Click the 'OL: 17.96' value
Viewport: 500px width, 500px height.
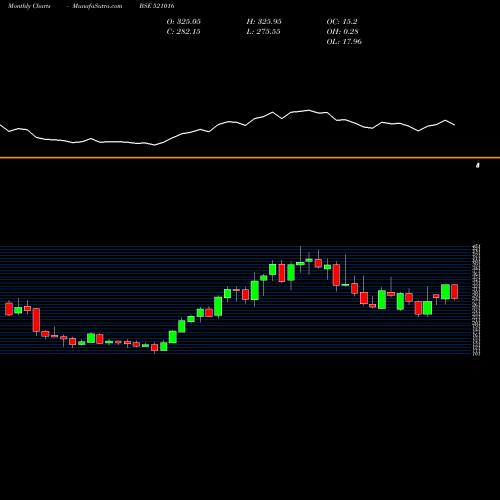344,42
